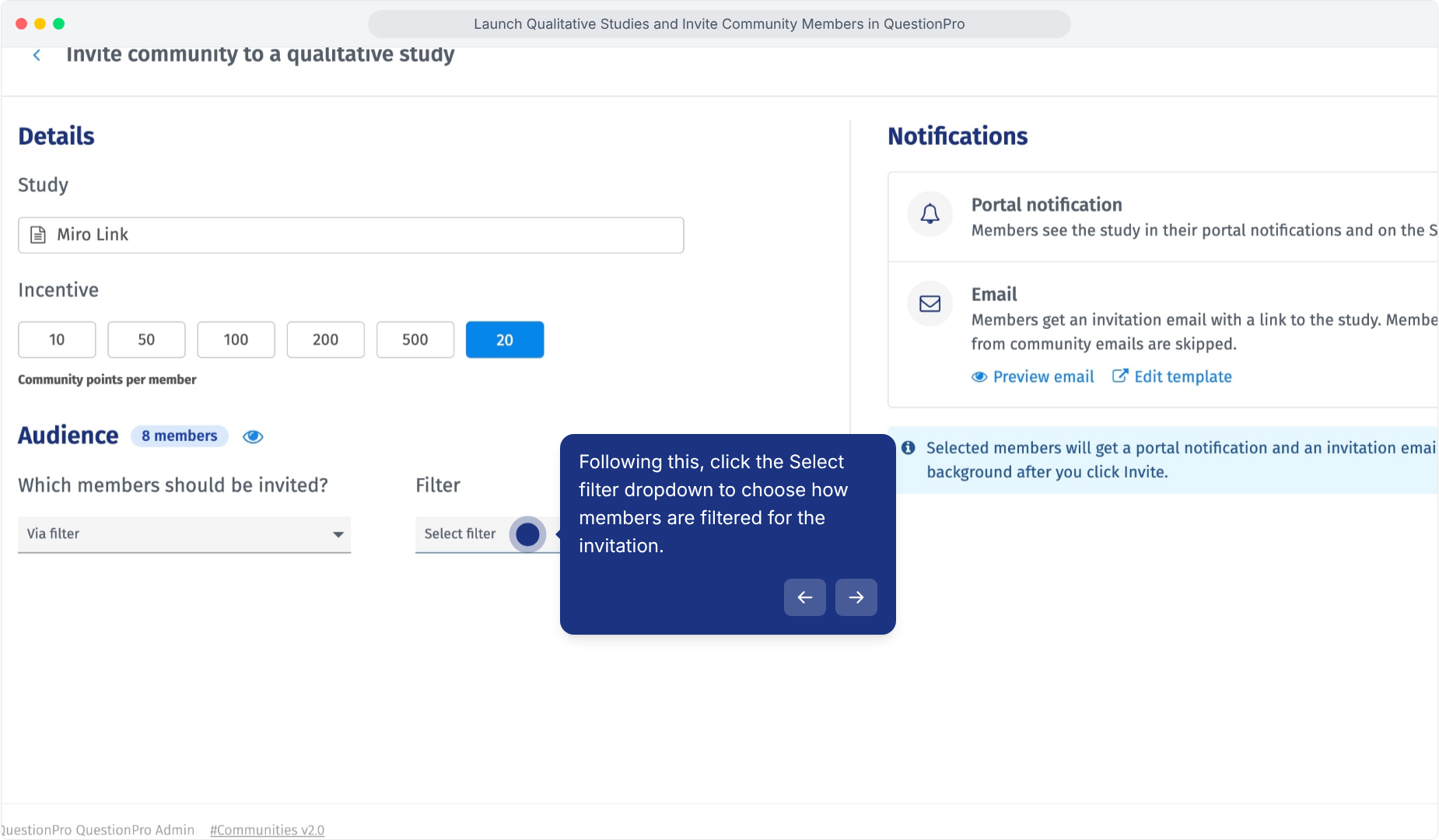
Task: Click the info icon in notice banner
Action: coord(908,448)
